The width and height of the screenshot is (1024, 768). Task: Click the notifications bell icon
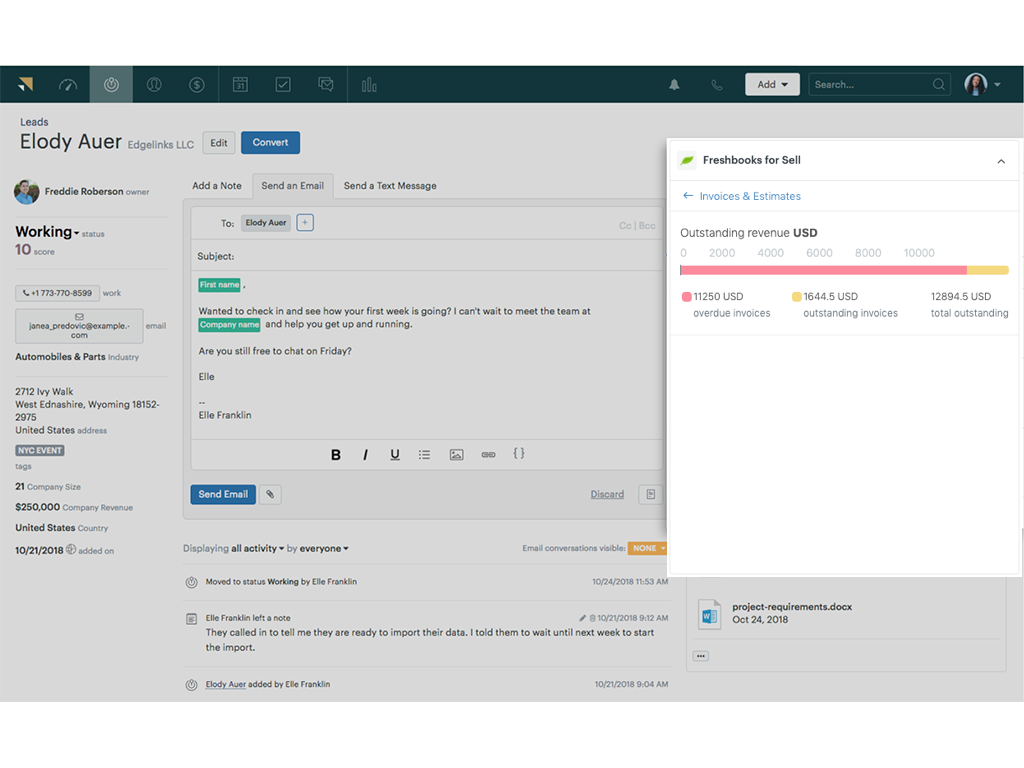674,85
